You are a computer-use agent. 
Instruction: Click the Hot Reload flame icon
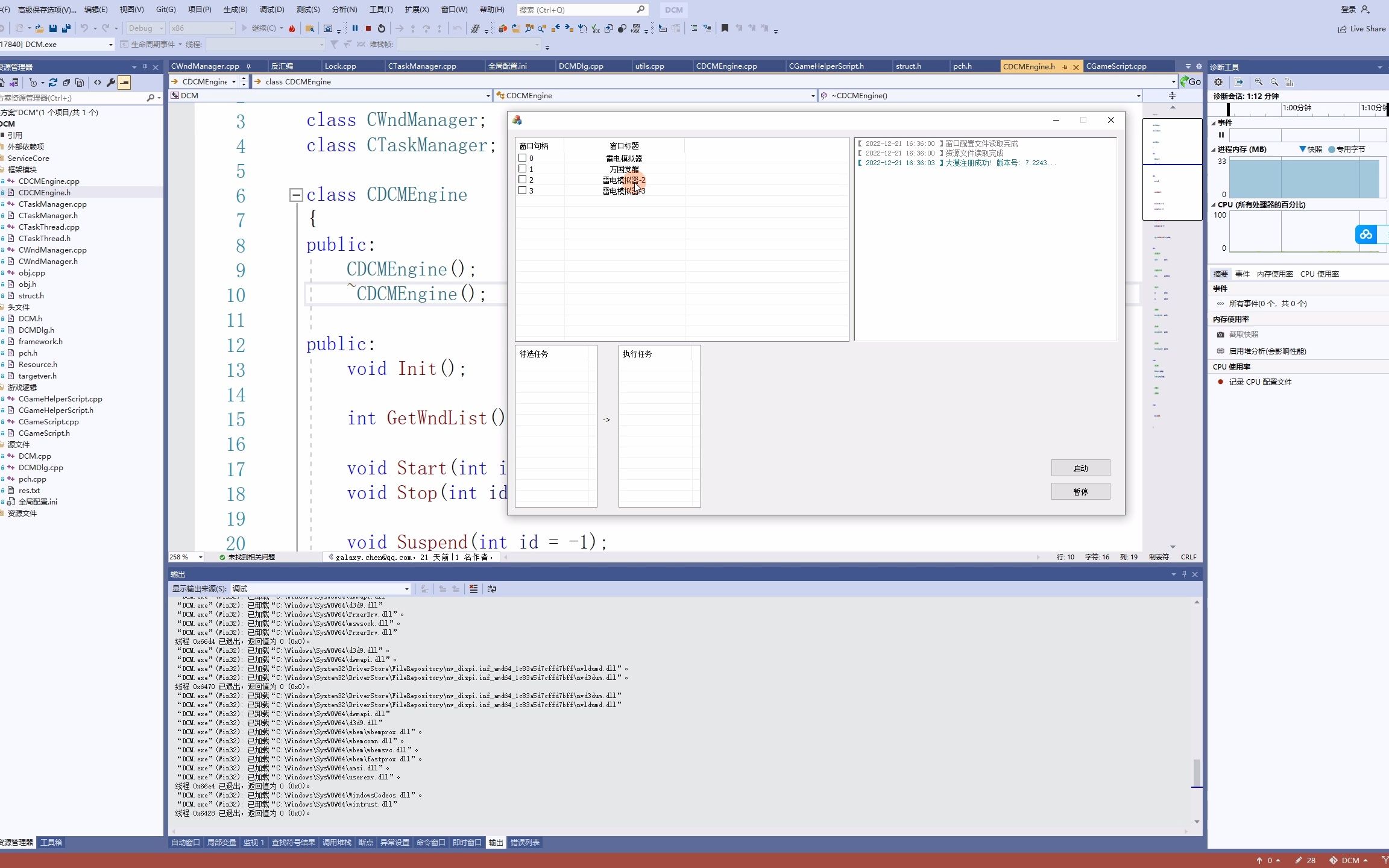tap(292, 28)
